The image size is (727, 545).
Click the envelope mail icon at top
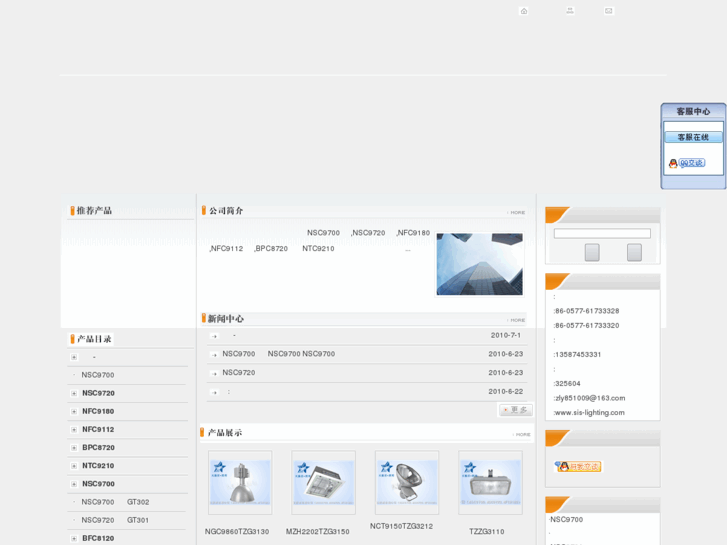tap(608, 11)
